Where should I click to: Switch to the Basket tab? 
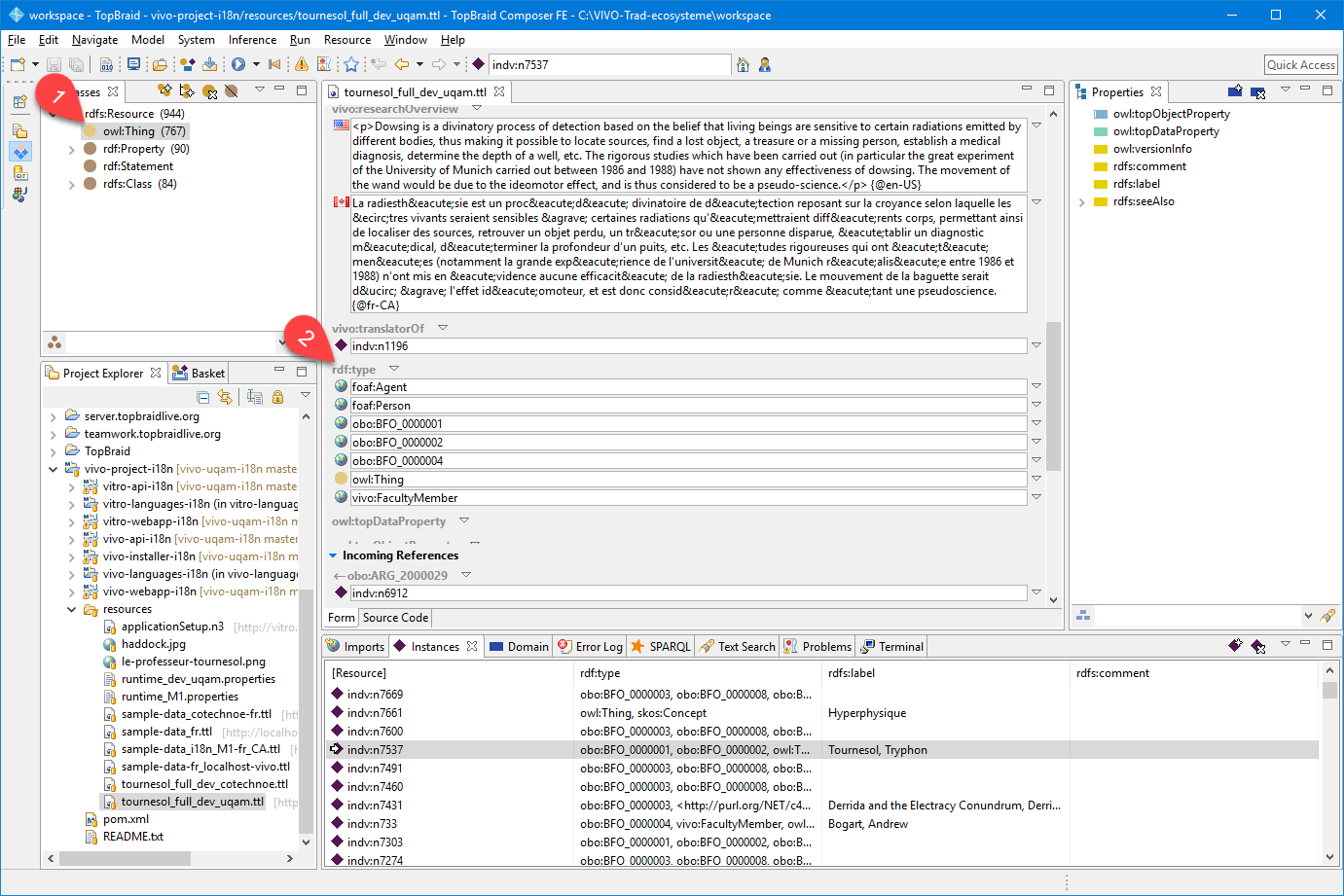199,373
